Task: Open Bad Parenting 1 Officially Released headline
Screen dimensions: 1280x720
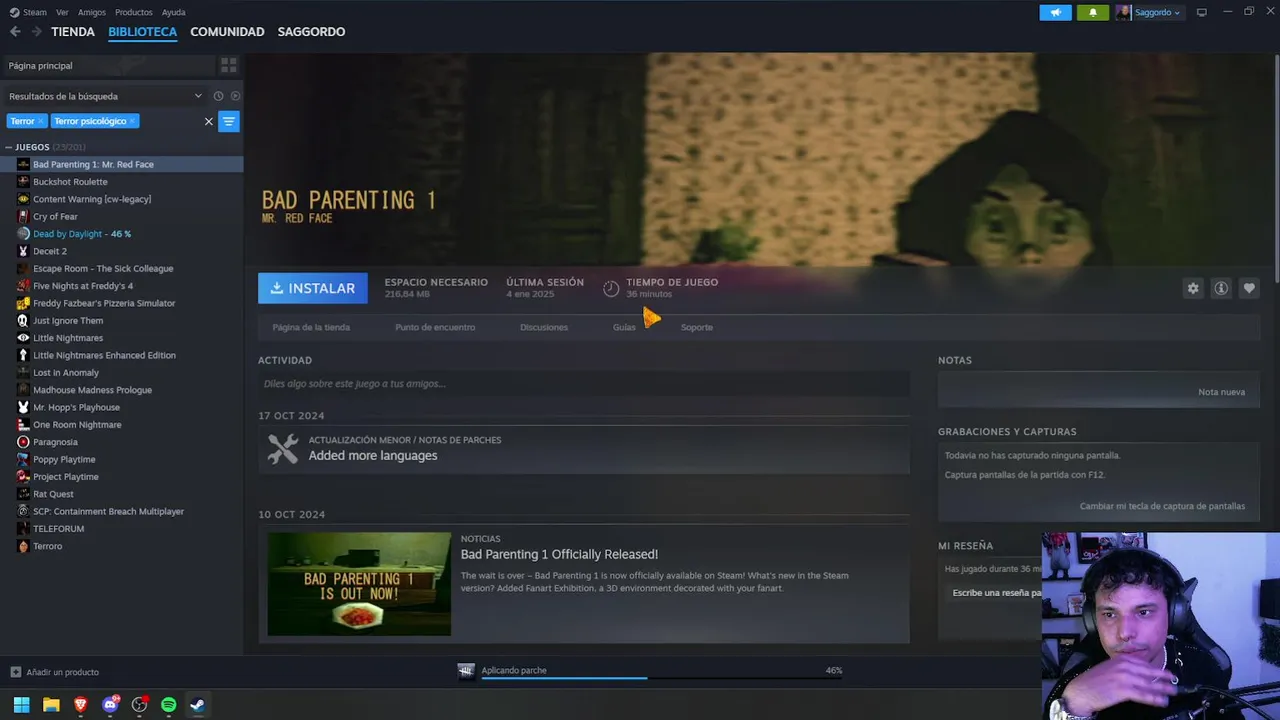Action: [559, 554]
